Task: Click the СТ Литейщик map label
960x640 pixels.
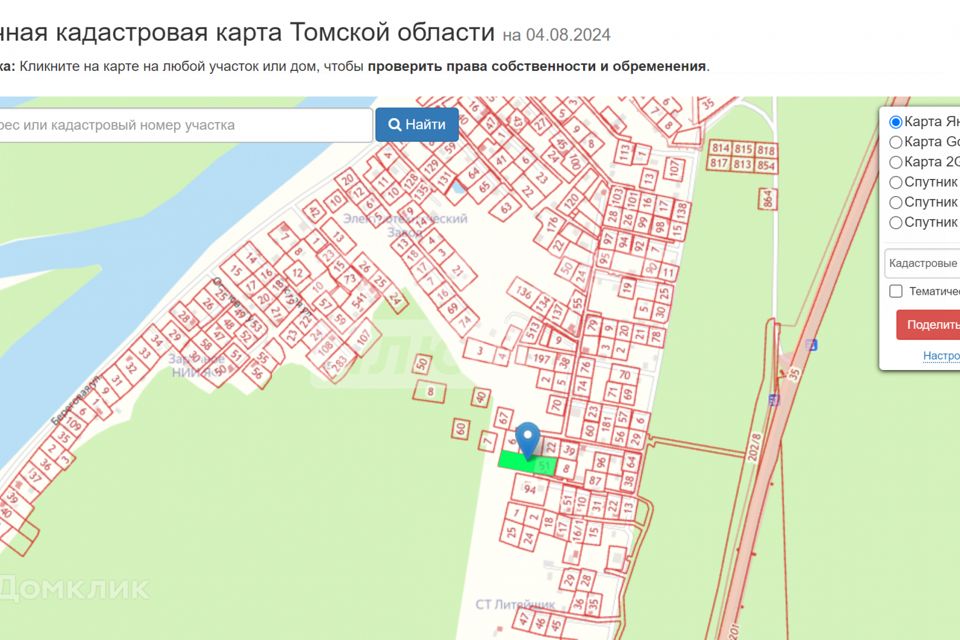Action: [515, 605]
